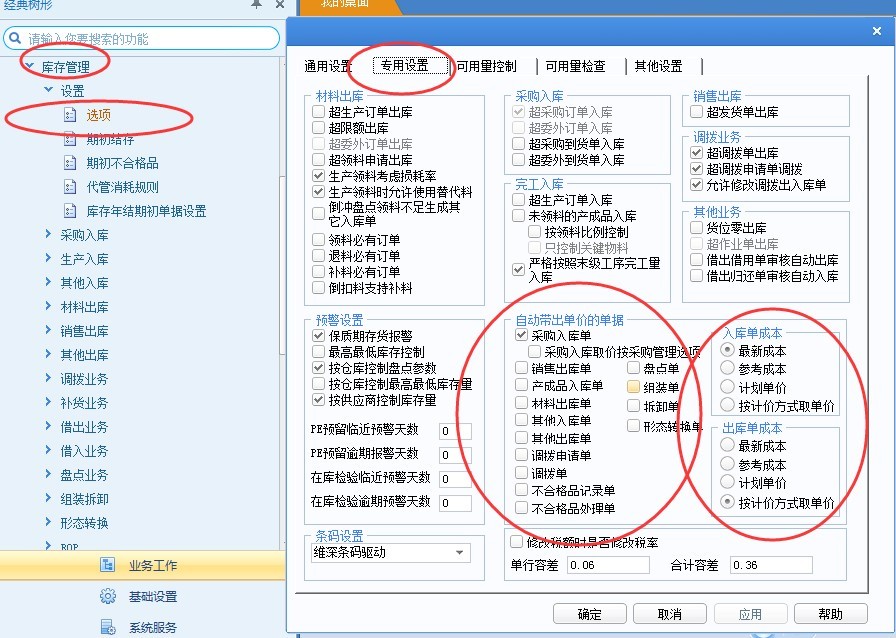Open the 其他设置 tab

point(657,66)
